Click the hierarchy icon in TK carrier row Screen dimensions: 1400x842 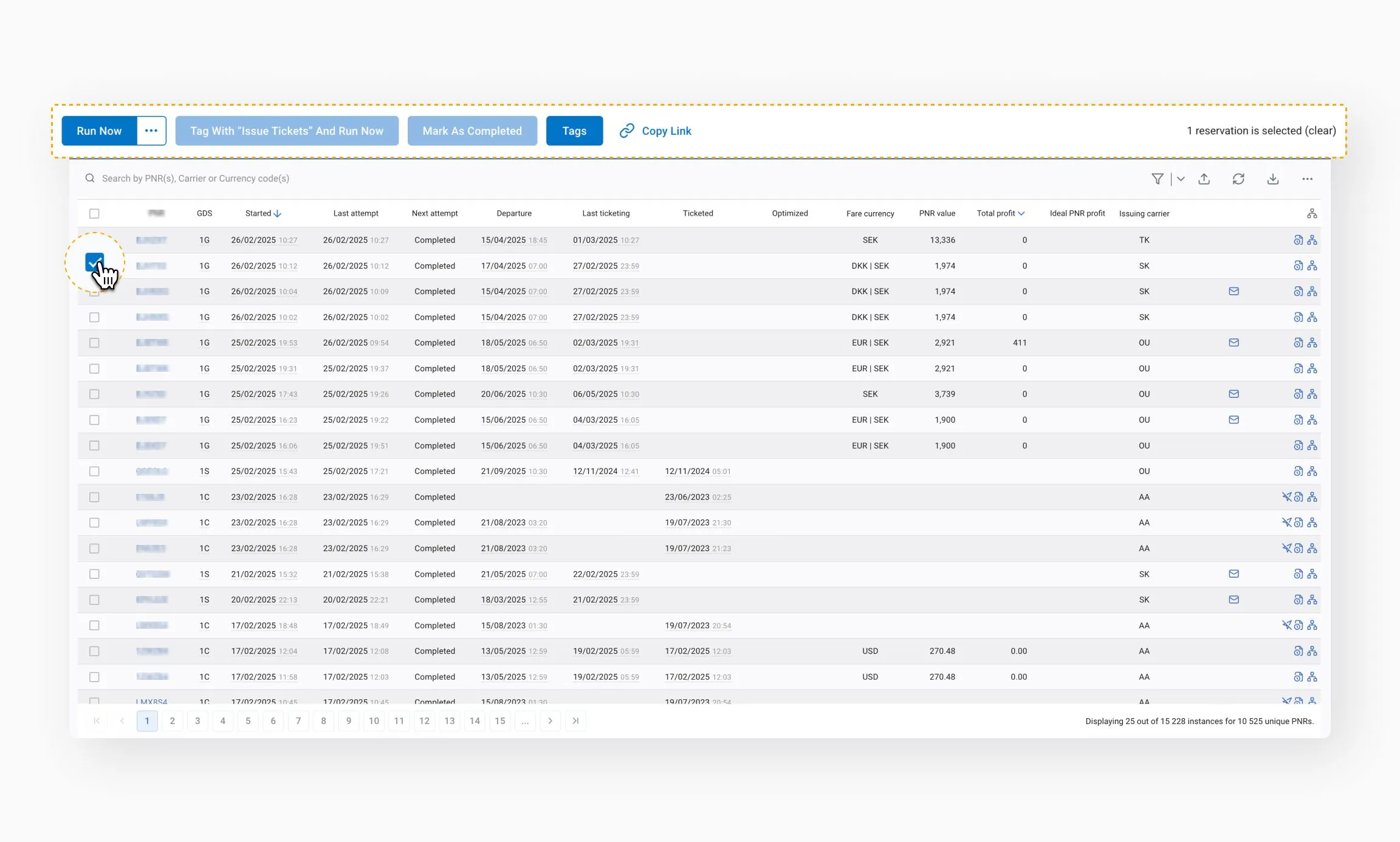coord(1312,240)
